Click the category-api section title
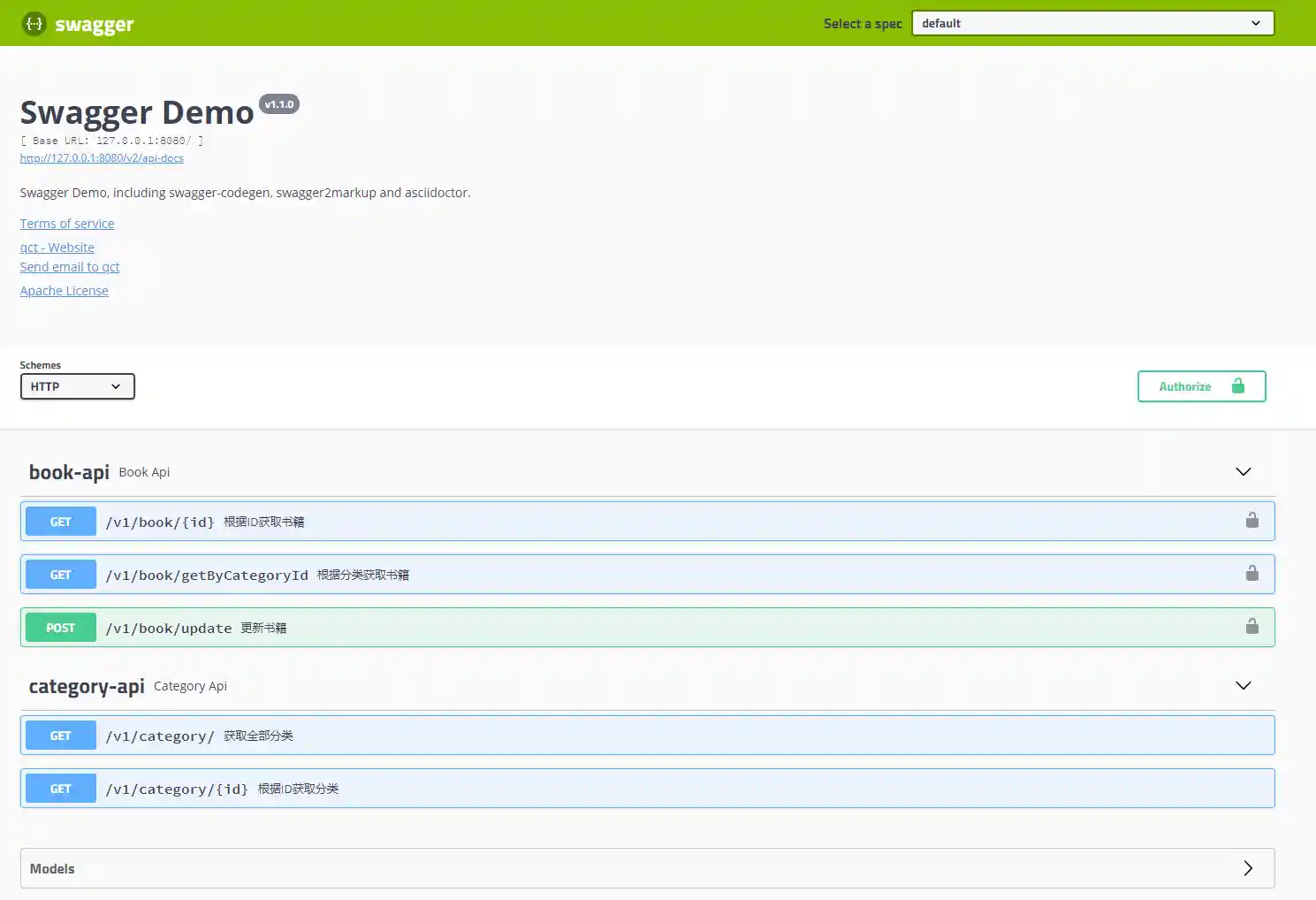 click(87, 686)
